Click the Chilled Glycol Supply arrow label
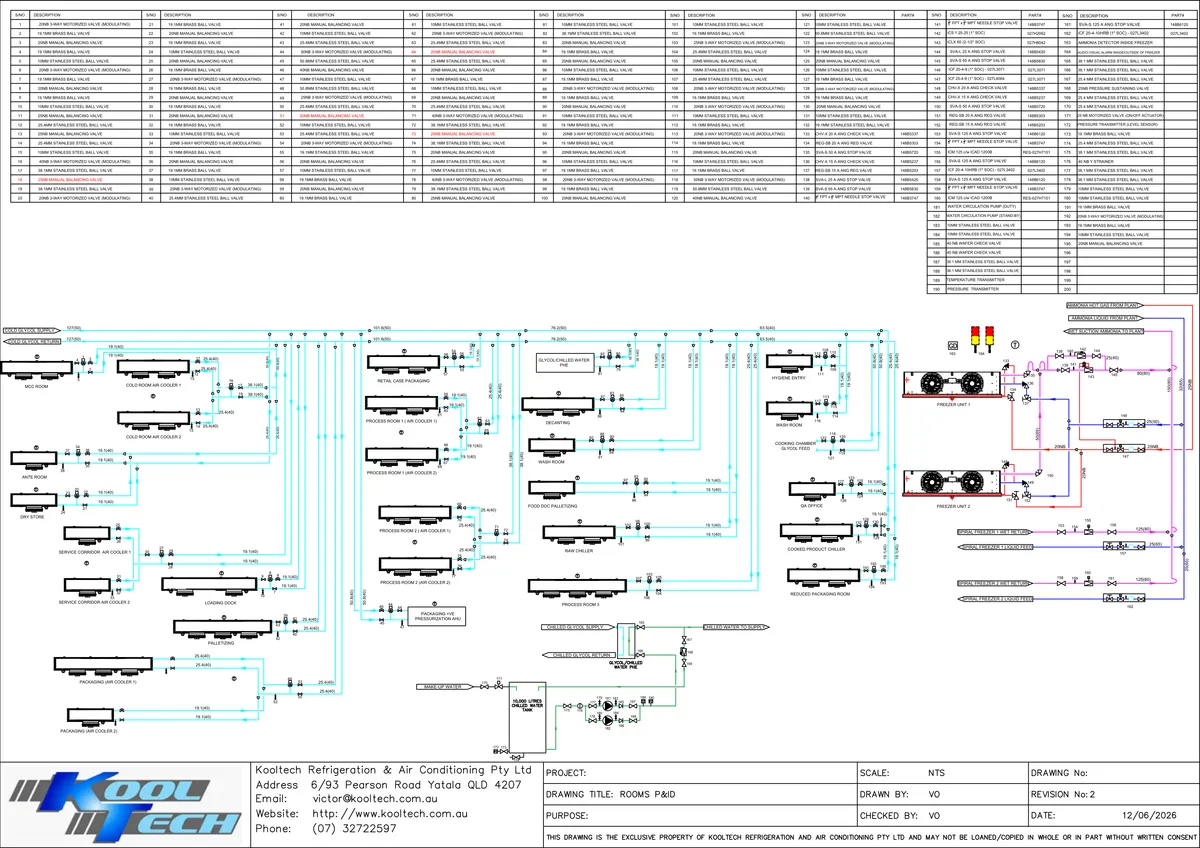 [x=578, y=627]
